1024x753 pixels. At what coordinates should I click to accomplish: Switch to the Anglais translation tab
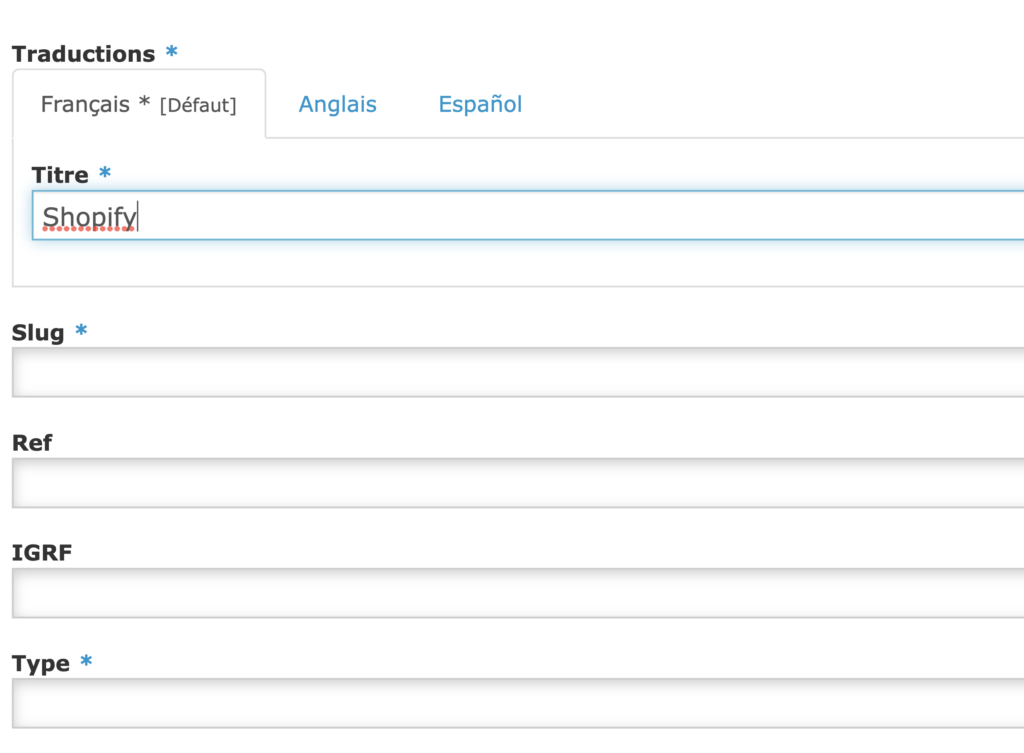click(337, 104)
